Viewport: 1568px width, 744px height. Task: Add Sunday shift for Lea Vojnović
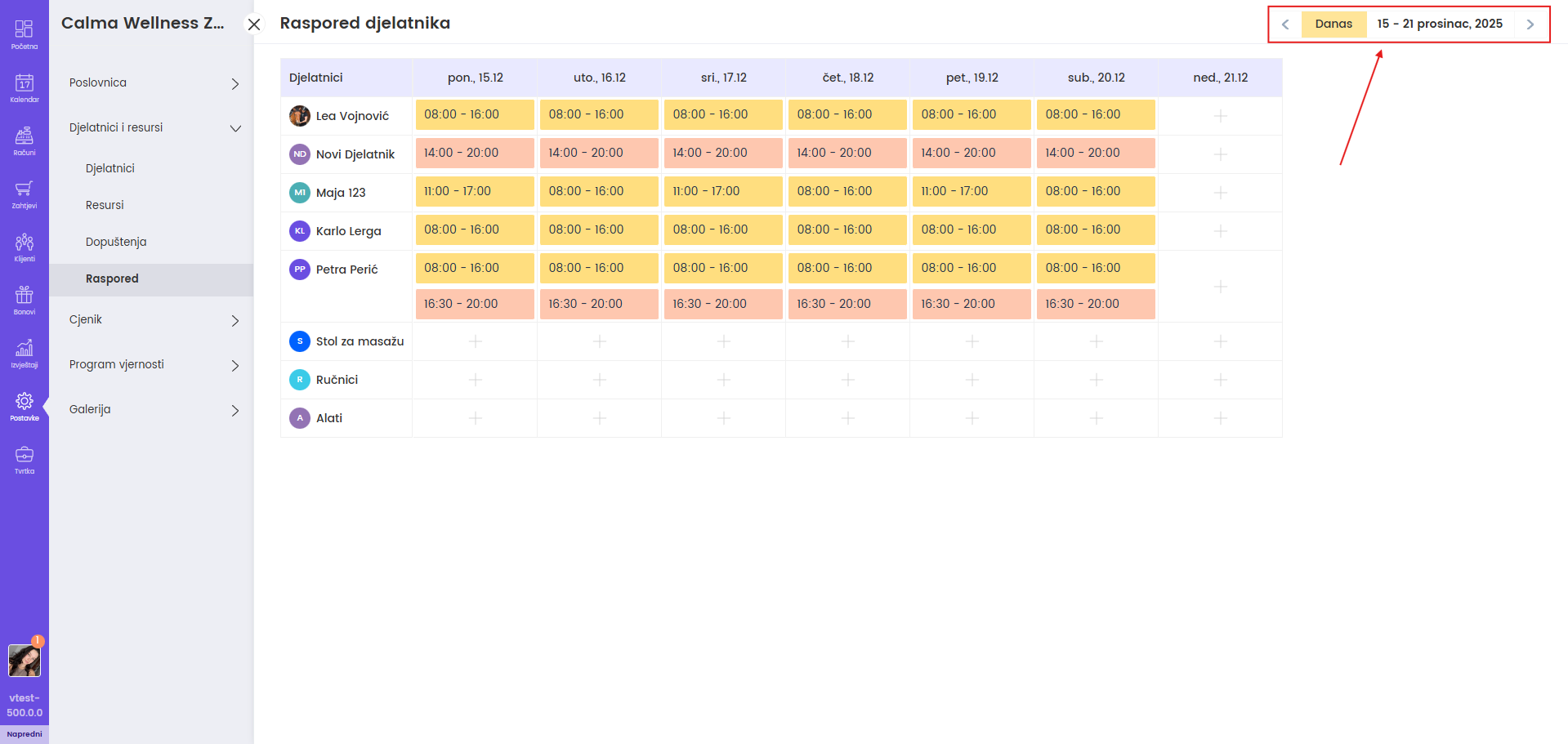(x=1220, y=116)
